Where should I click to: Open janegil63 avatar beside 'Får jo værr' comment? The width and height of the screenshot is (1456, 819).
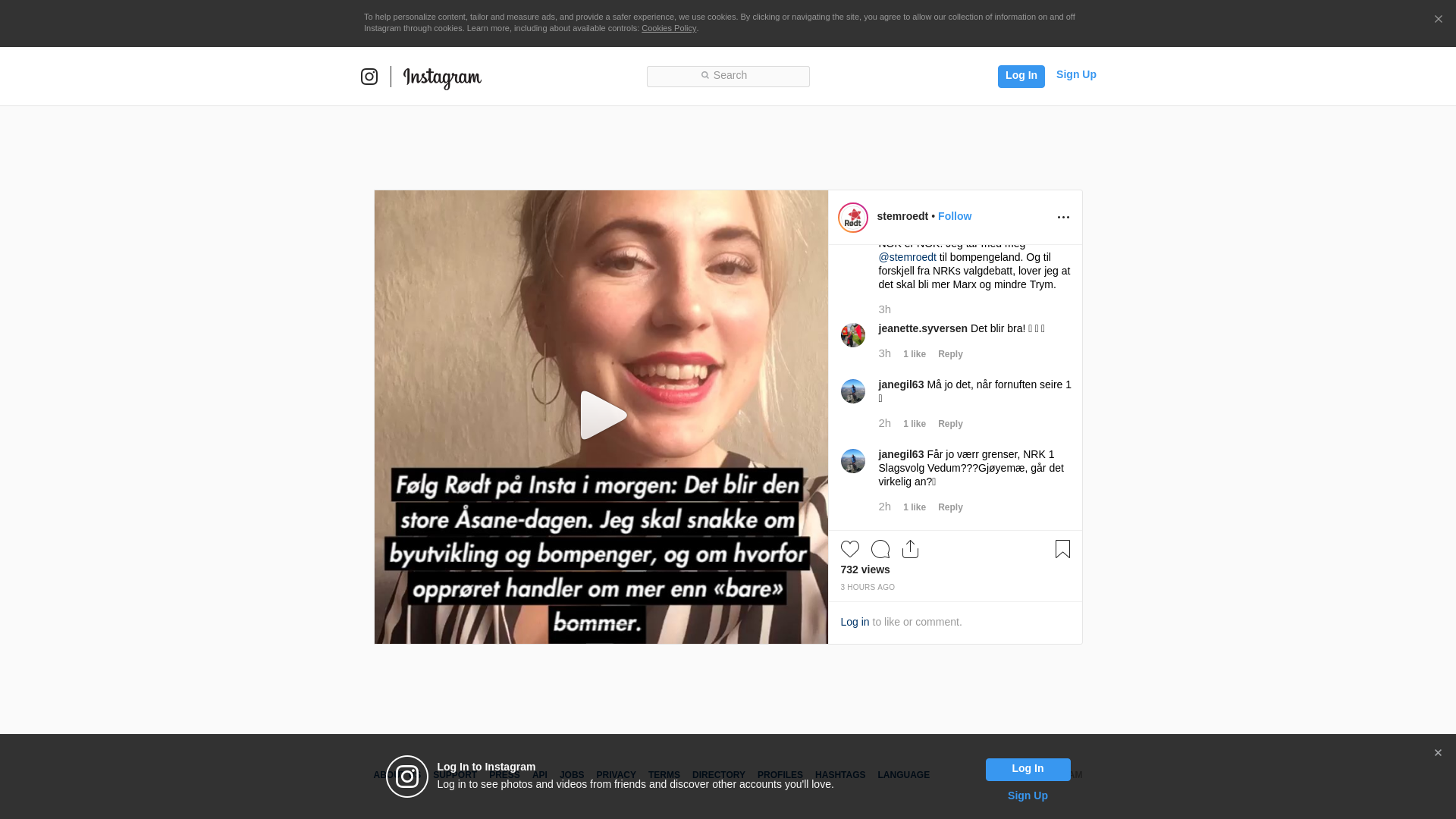853,461
